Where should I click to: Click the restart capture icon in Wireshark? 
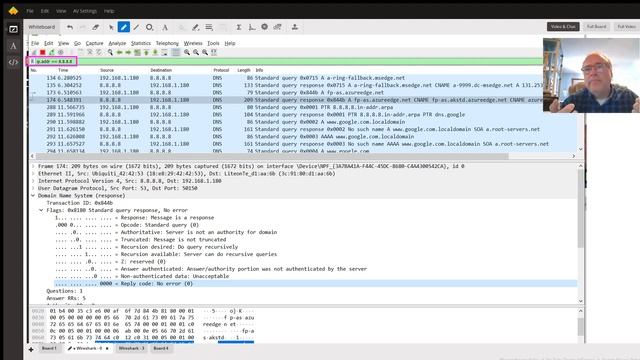coord(51,52)
